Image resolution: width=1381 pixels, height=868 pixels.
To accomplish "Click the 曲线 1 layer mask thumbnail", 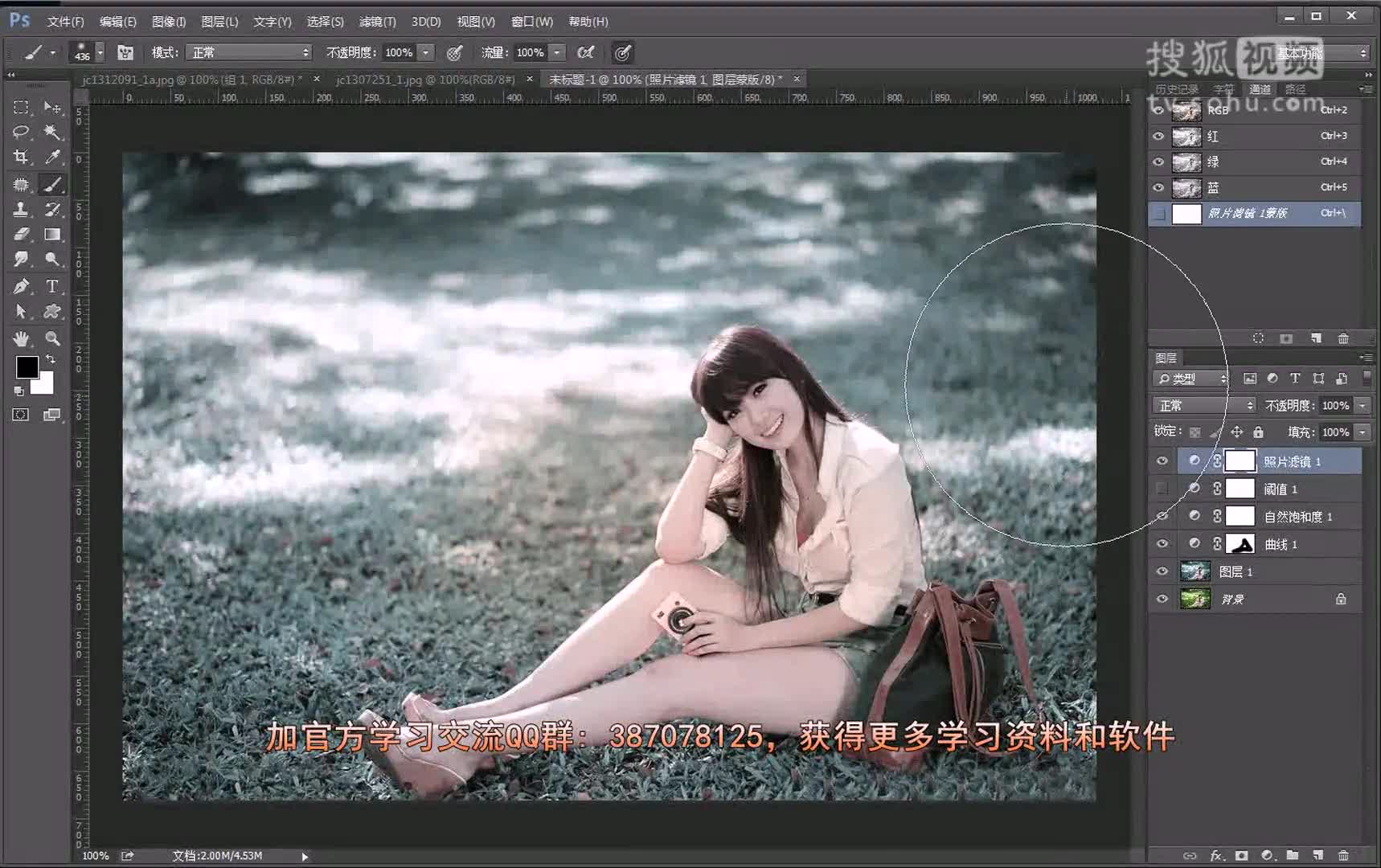I will [x=1240, y=544].
